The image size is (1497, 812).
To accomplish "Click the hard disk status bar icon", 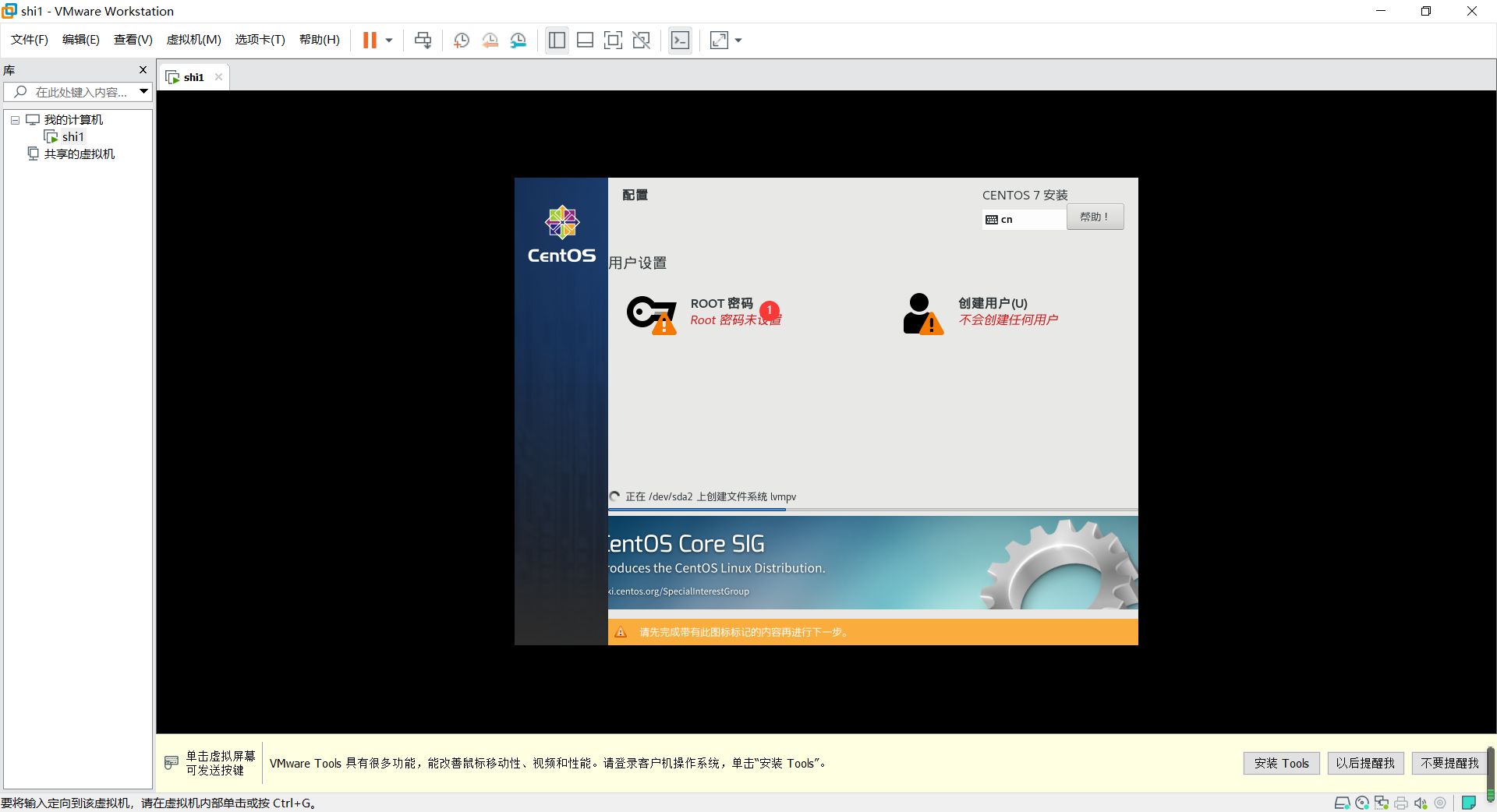I will coord(1342,803).
